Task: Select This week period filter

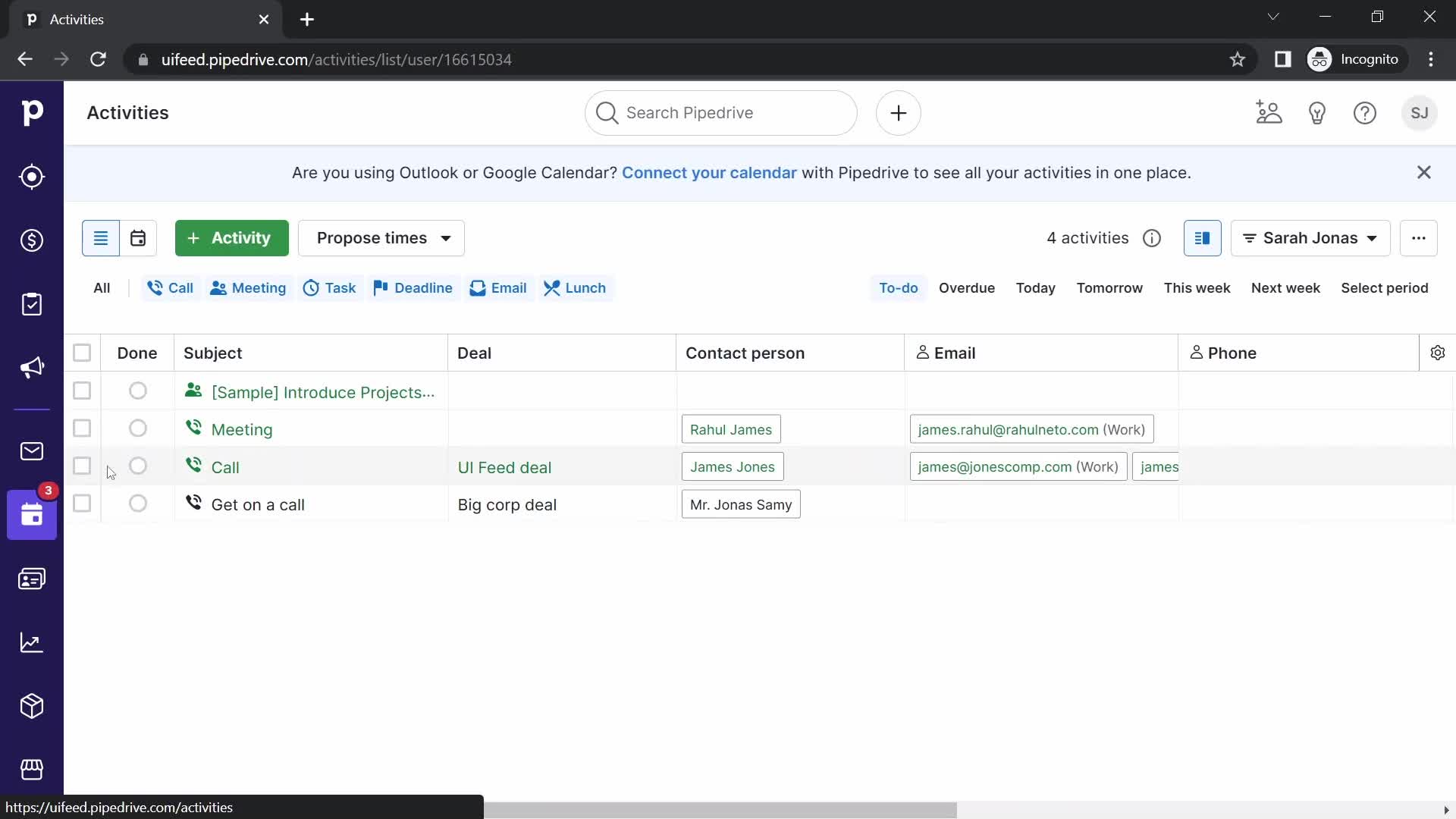Action: pyautogui.click(x=1197, y=288)
